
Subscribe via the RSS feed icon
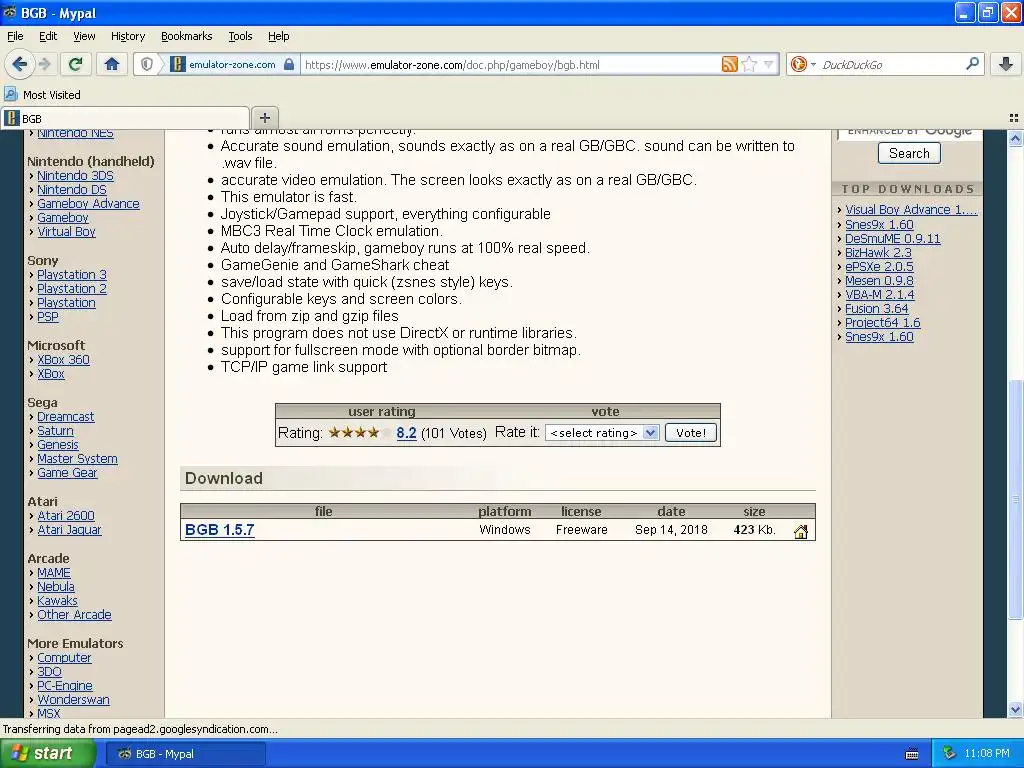pyautogui.click(x=729, y=64)
